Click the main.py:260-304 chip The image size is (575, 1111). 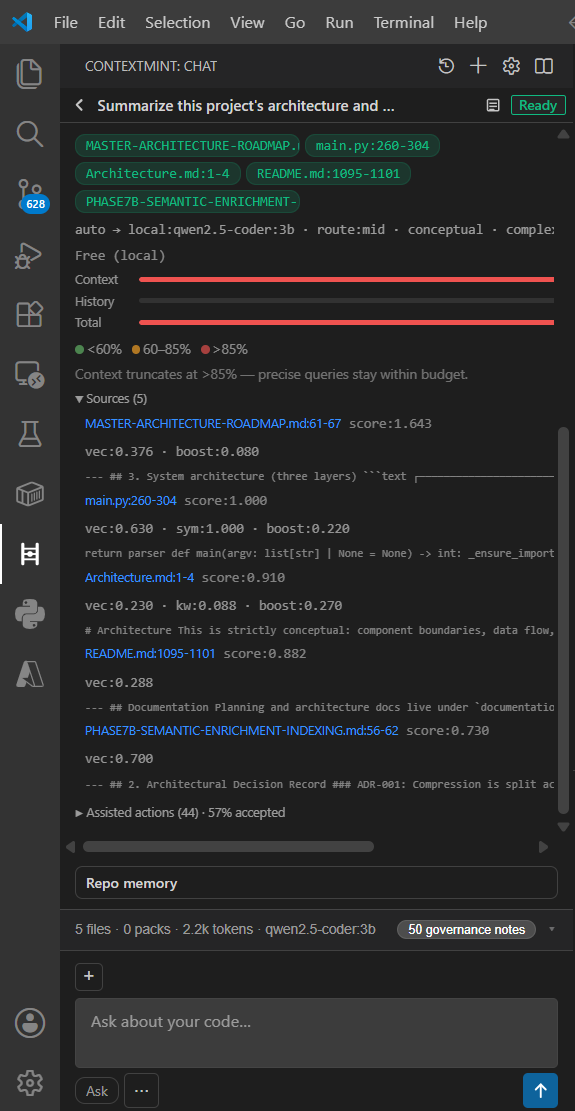click(x=372, y=146)
